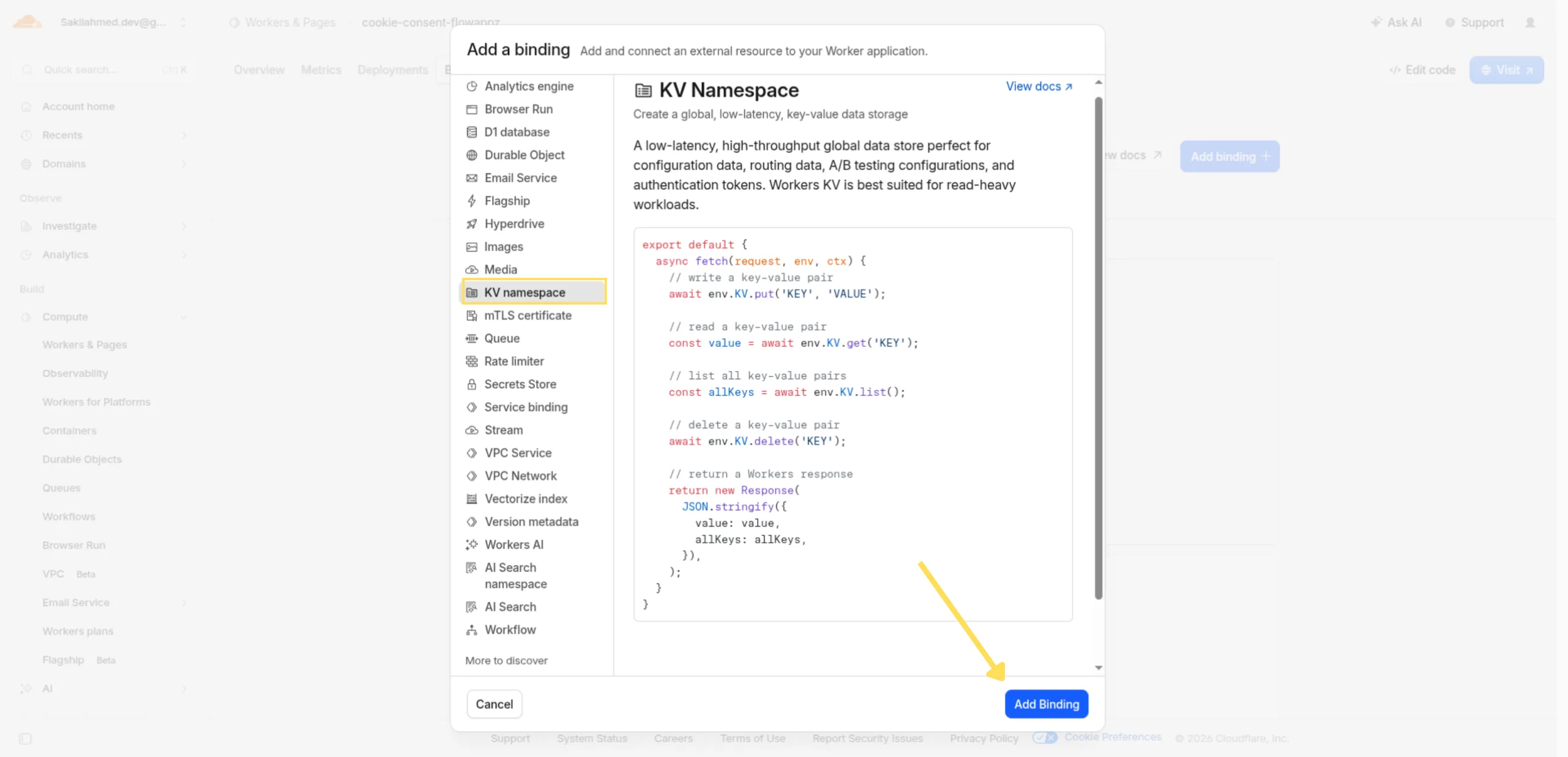
Task: Click Ask AI in top bar
Action: point(1396,23)
